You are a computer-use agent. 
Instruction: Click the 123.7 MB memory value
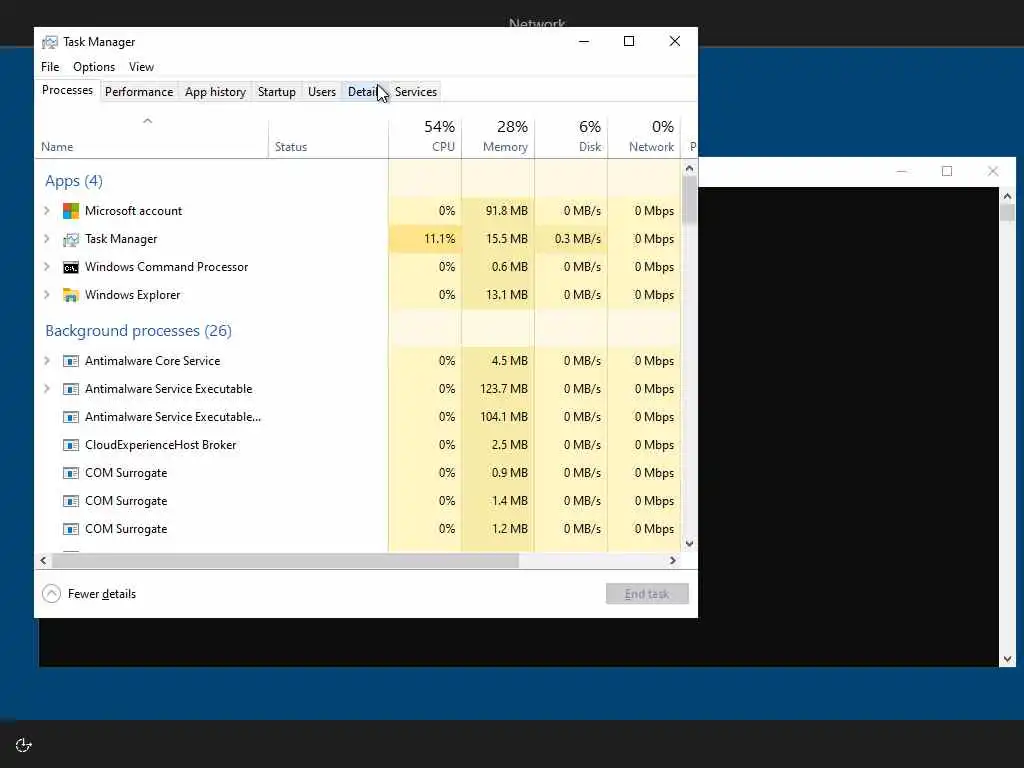[x=504, y=389]
